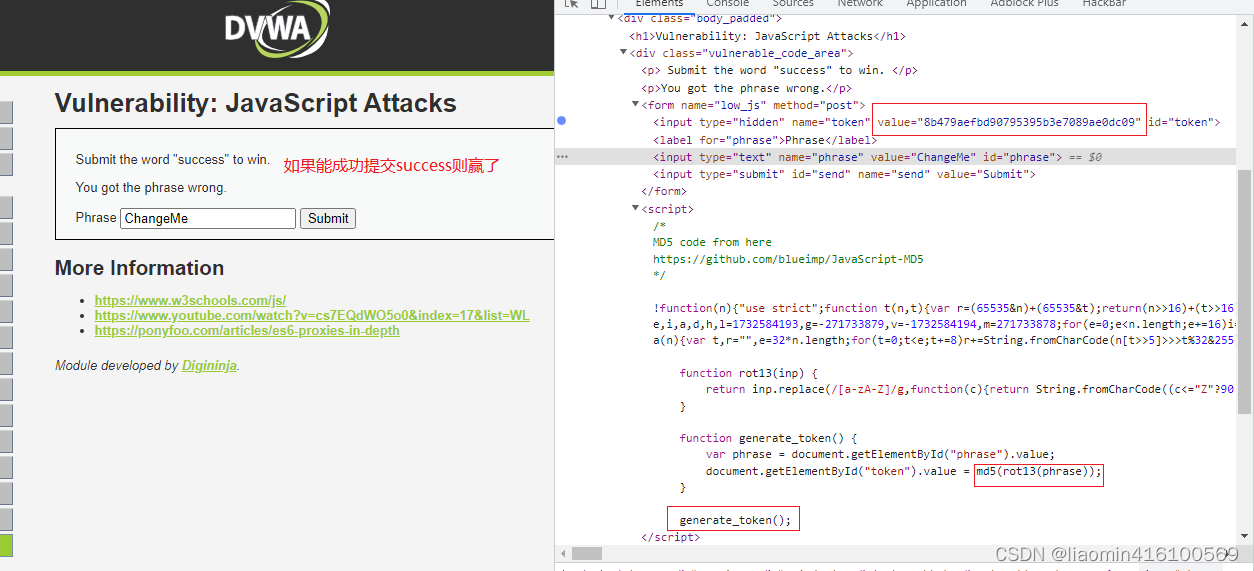Click the 'var phrase = document.getElementById' line
The height and width of the screenshot is (571, 1254).
(880, 454)
